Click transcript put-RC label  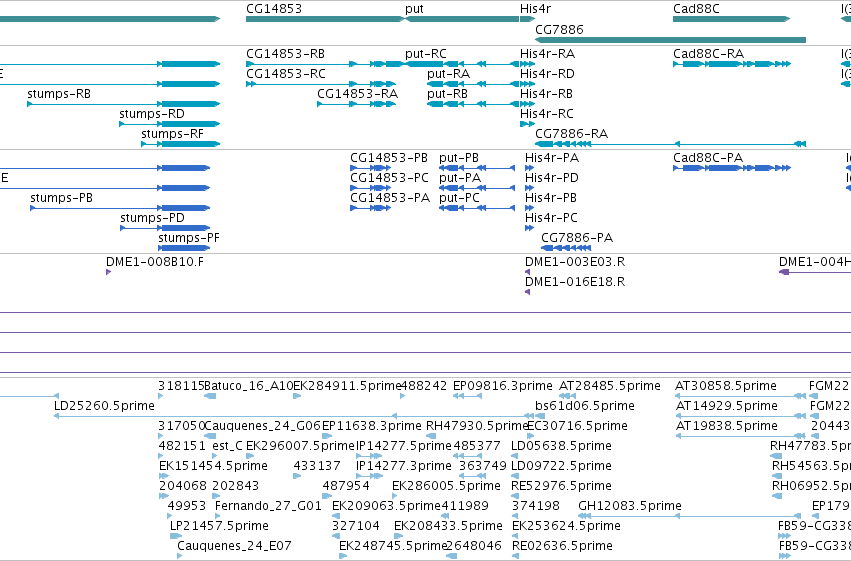[x=426, y=54]
